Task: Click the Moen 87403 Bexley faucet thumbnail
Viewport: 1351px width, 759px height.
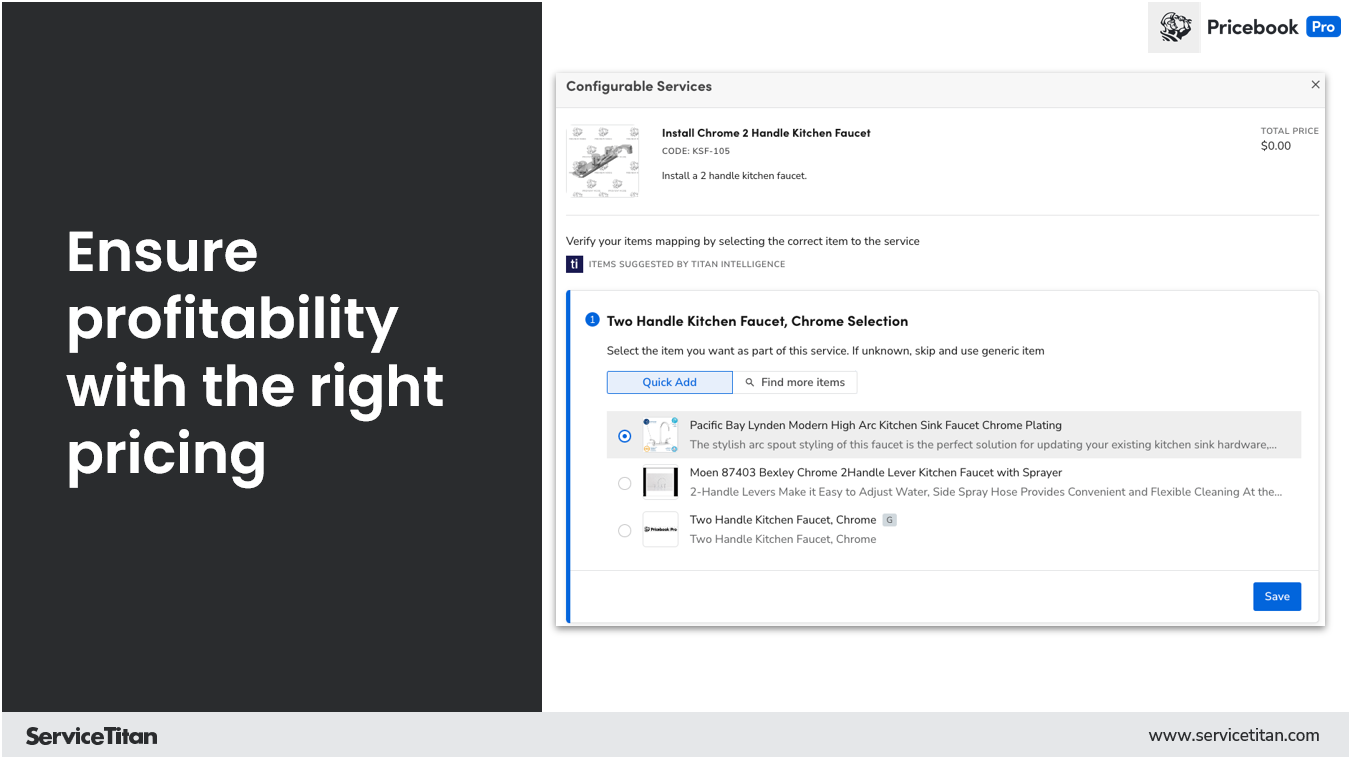Action: point(660,482)
